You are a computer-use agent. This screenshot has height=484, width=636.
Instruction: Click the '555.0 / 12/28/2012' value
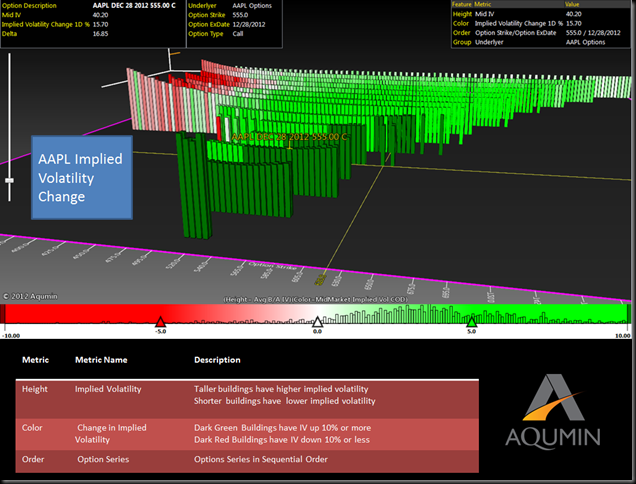(593, 33)
